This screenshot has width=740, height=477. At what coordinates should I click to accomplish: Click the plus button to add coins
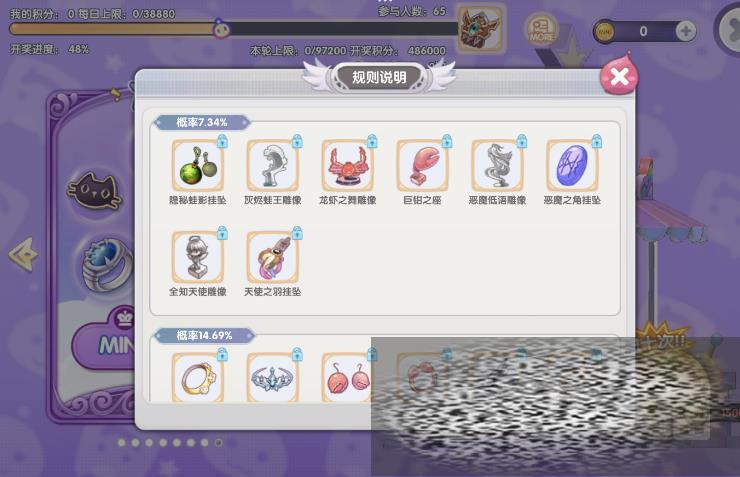685,32
